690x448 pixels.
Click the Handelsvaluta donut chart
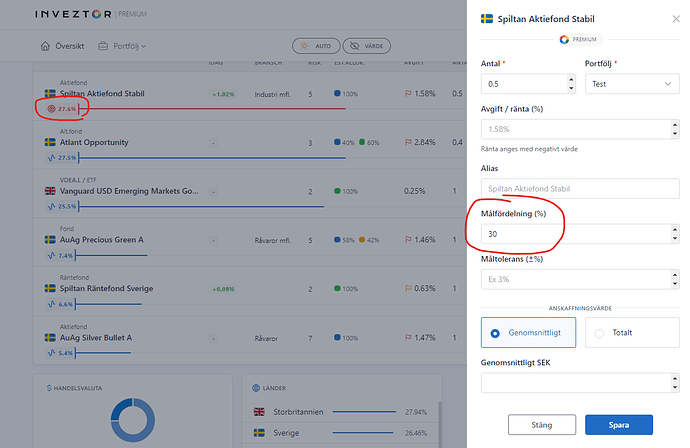pyautogui.click(x=125, y=423)
